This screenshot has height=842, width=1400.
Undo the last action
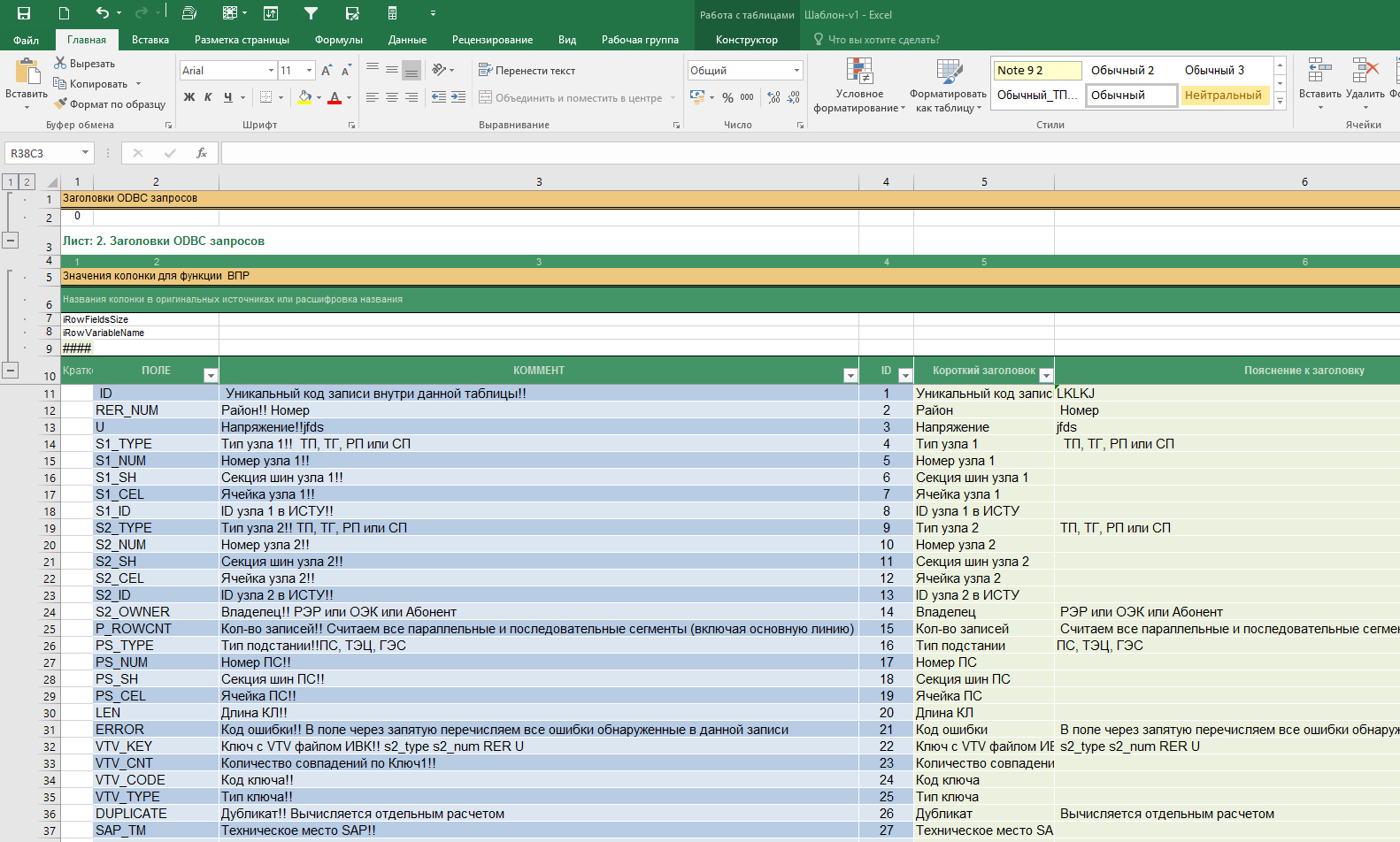coord(103,13)
